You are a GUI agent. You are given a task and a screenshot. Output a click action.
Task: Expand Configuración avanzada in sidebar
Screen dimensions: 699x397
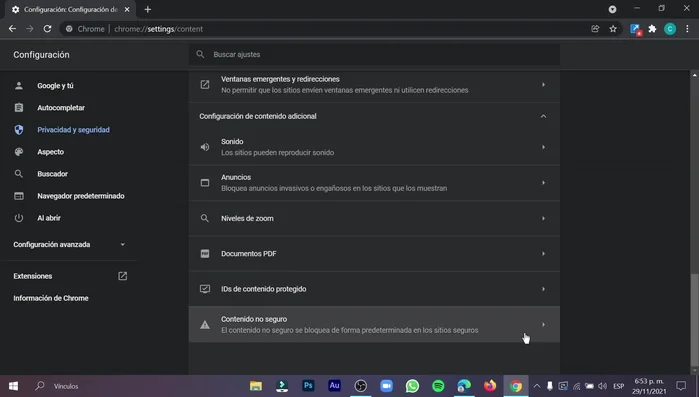tap(69, 244)
